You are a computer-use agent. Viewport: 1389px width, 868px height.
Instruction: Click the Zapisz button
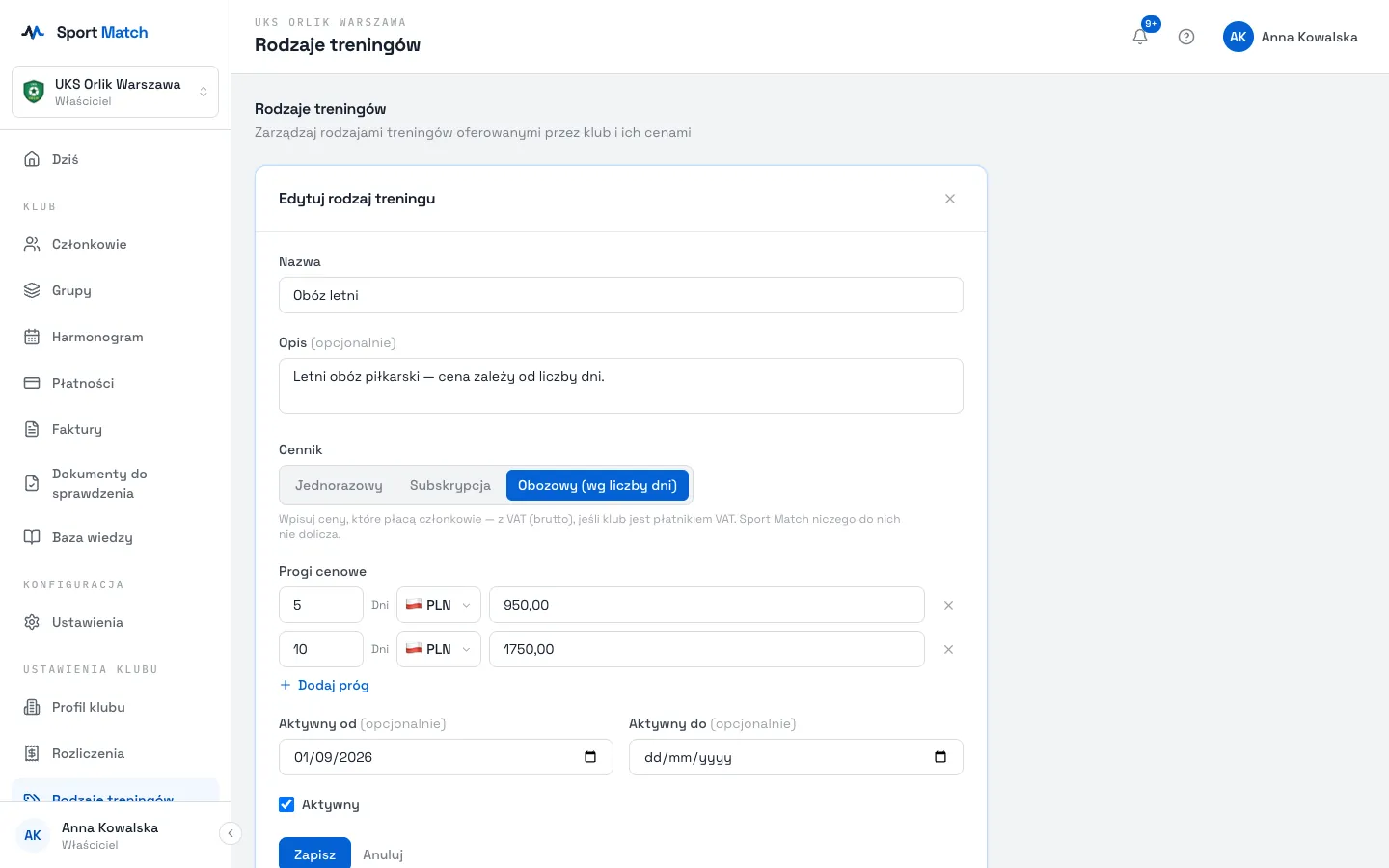click(314, 854)
